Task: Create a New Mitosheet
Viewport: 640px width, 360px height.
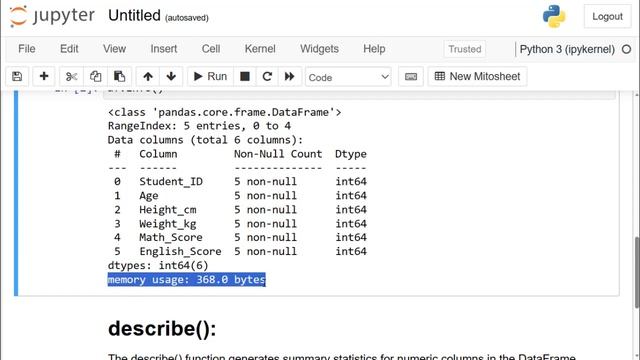Action: pos(477,76)
